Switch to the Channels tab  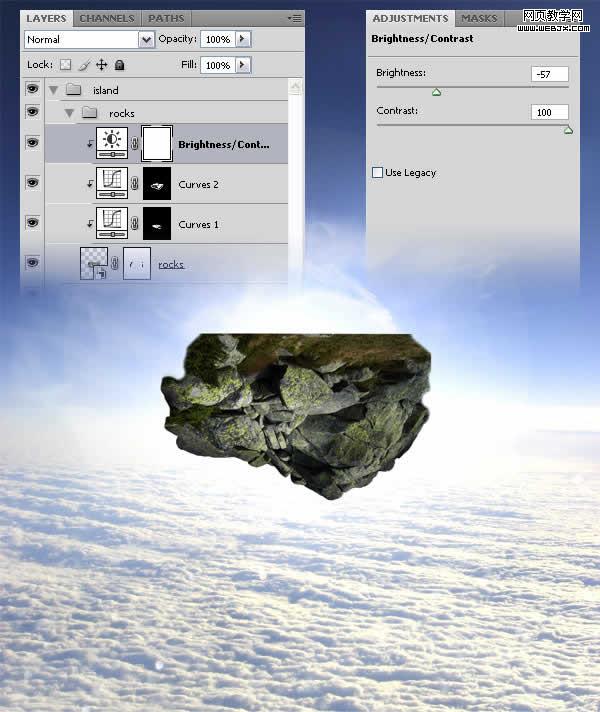[x=107, y=19]
